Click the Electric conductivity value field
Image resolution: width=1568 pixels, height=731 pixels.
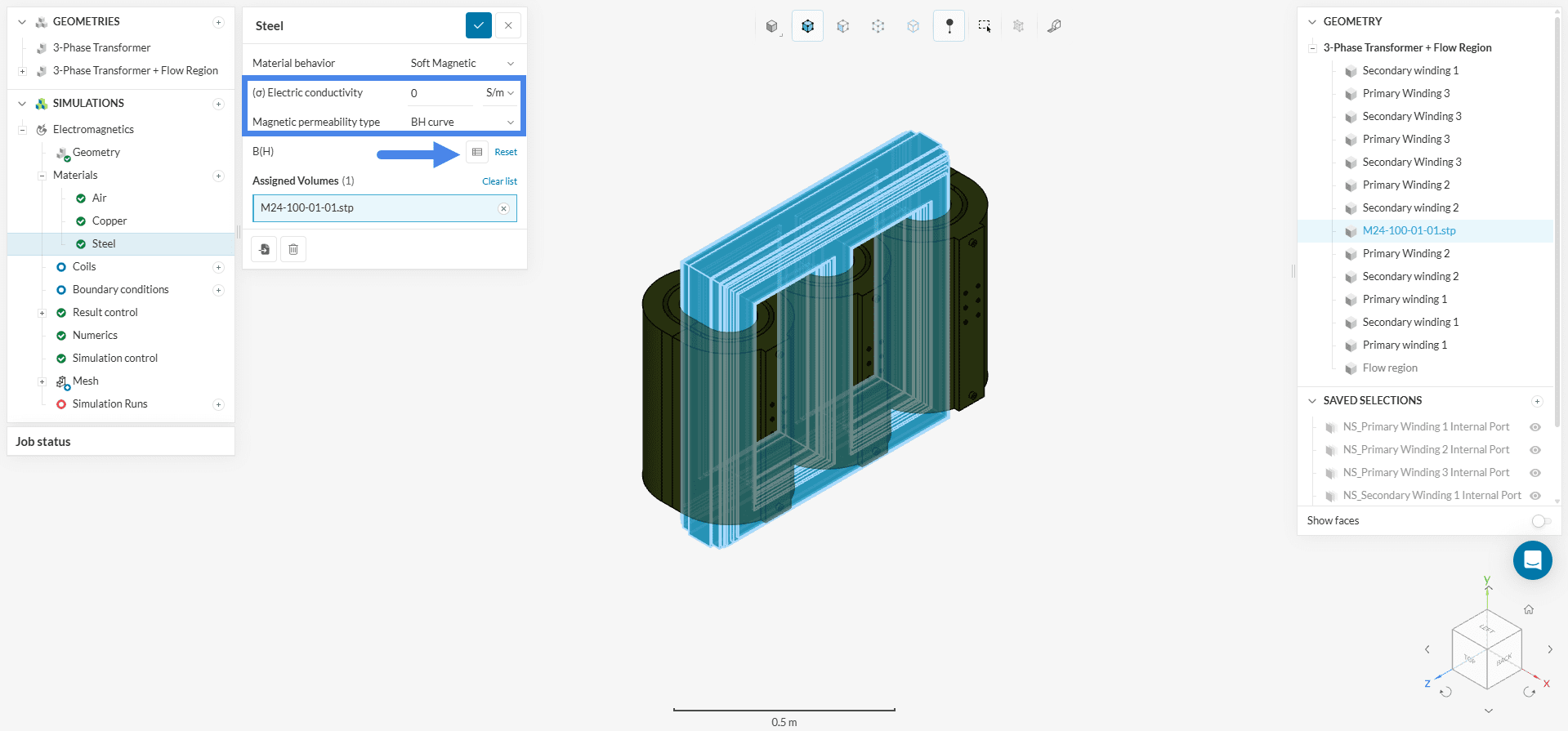[x=441, y=93]
